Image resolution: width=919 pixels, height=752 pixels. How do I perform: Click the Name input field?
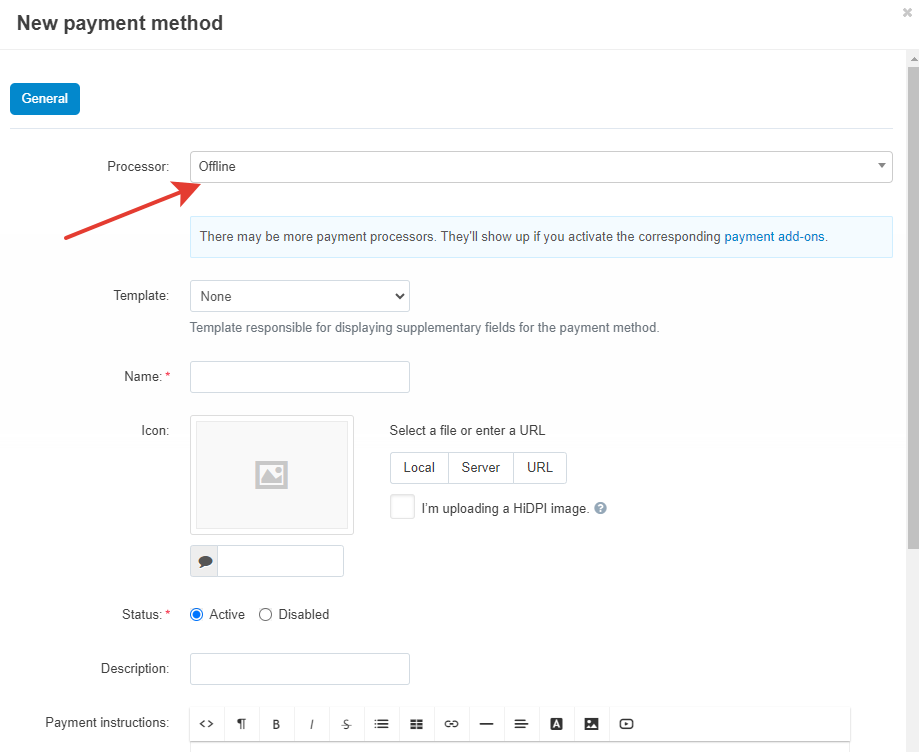pyautogui.click(x=299, y=377)
